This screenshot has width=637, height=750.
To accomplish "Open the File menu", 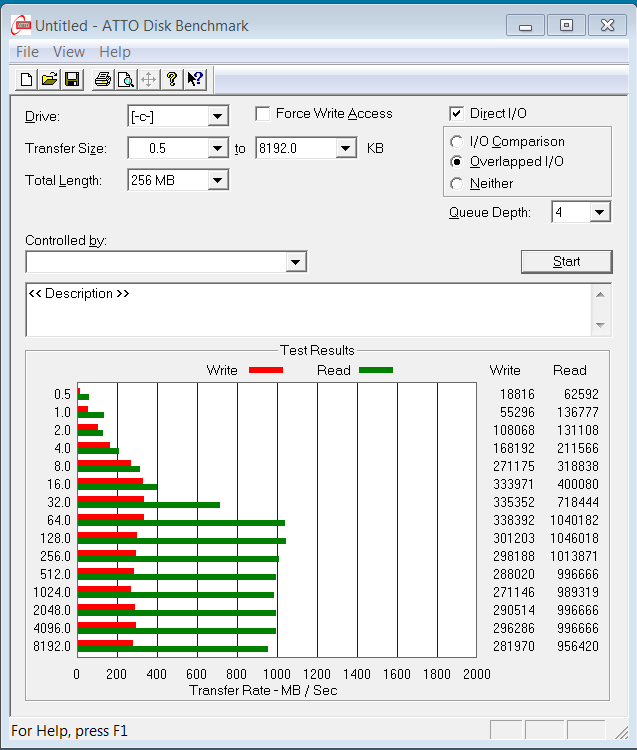I will (27, 52).
